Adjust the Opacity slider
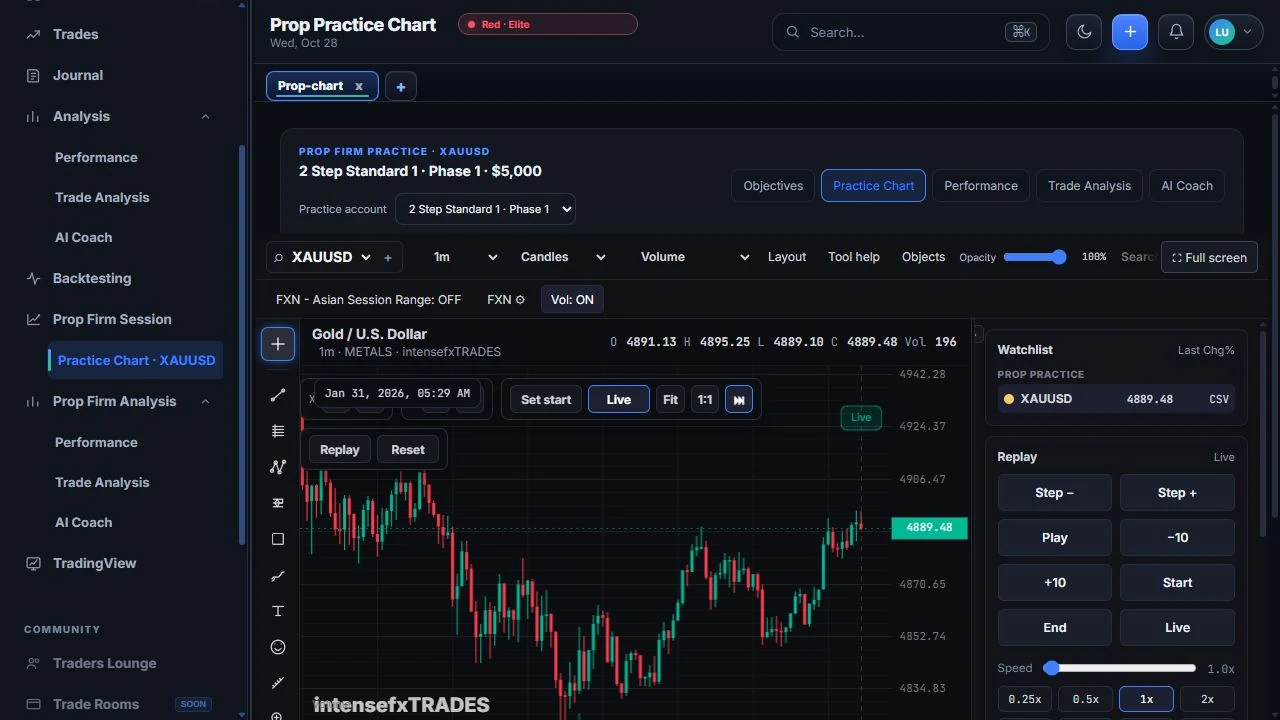 [1035, 257]
